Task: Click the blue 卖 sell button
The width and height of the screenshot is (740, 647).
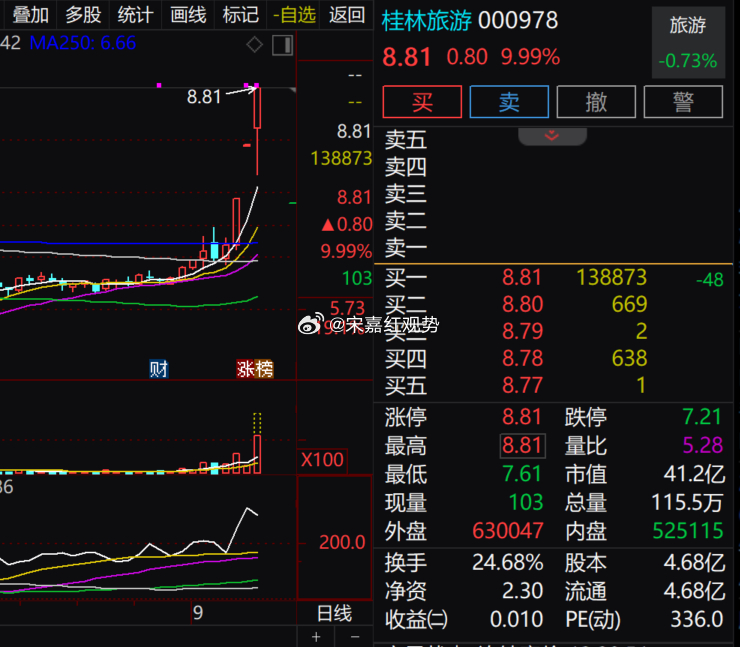Action: (509, 101)
